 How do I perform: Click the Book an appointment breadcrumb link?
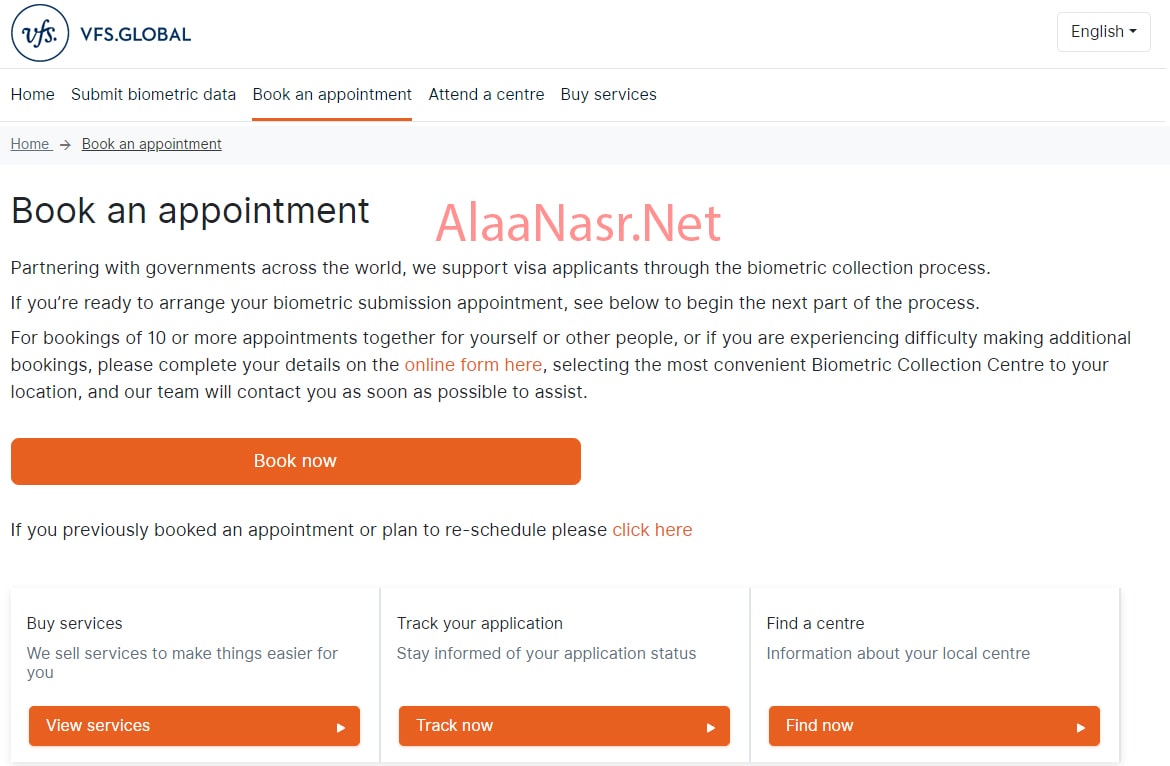151,144
